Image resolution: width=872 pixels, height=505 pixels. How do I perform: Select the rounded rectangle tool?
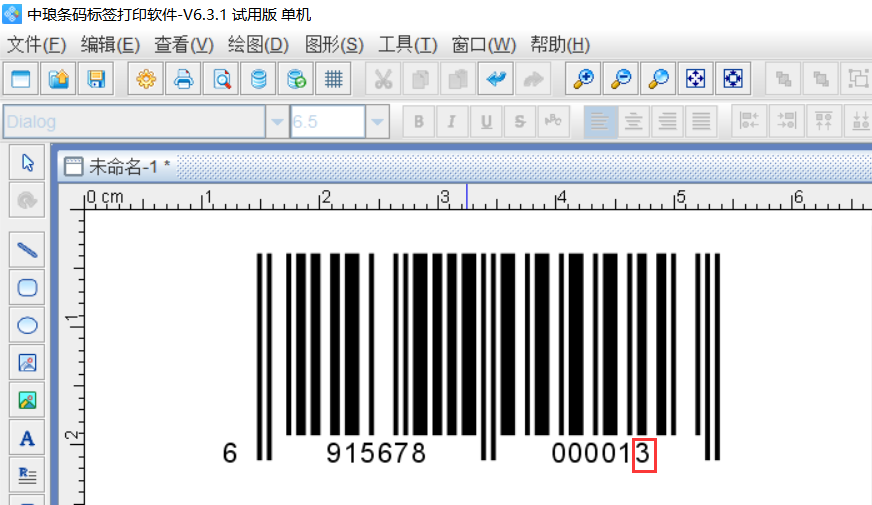[27, 288]
